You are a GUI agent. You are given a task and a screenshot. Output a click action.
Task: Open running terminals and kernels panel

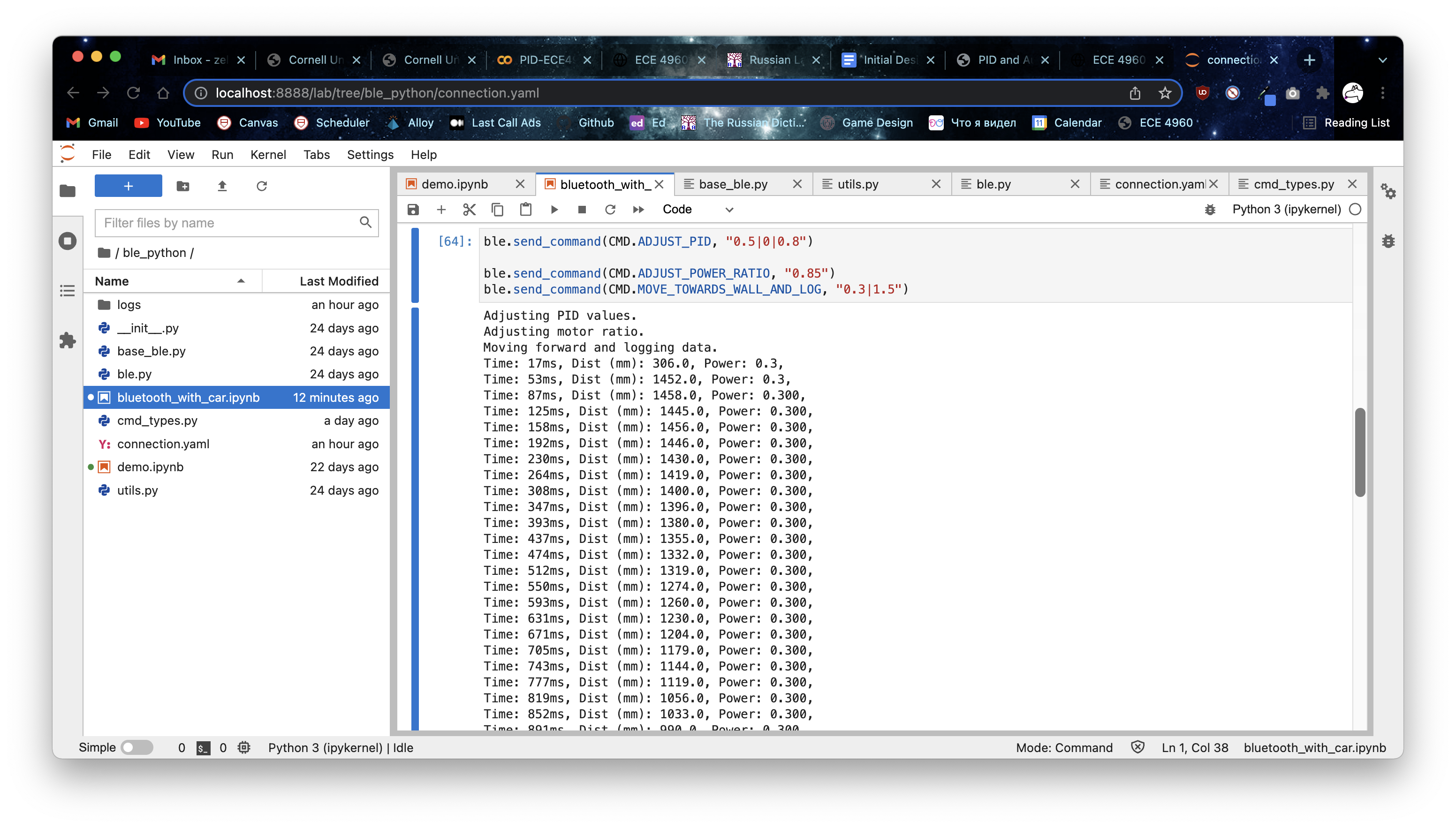point(67,241)
